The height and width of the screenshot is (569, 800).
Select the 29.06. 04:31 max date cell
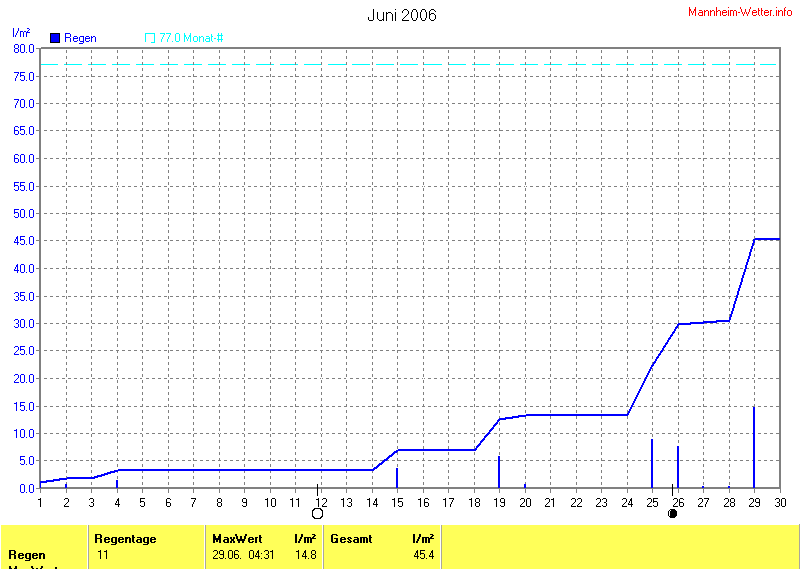point(242,554)
